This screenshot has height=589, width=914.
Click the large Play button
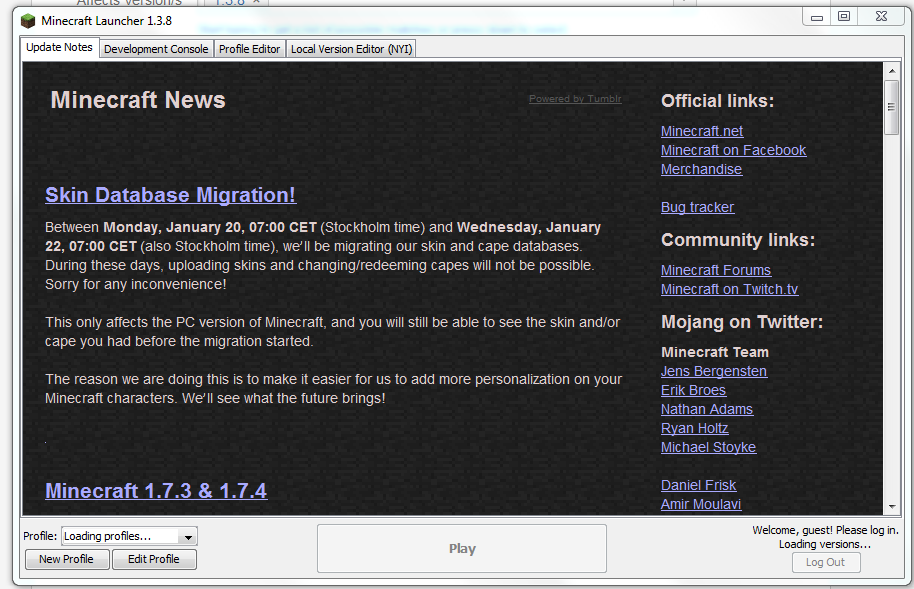point(462,549)
